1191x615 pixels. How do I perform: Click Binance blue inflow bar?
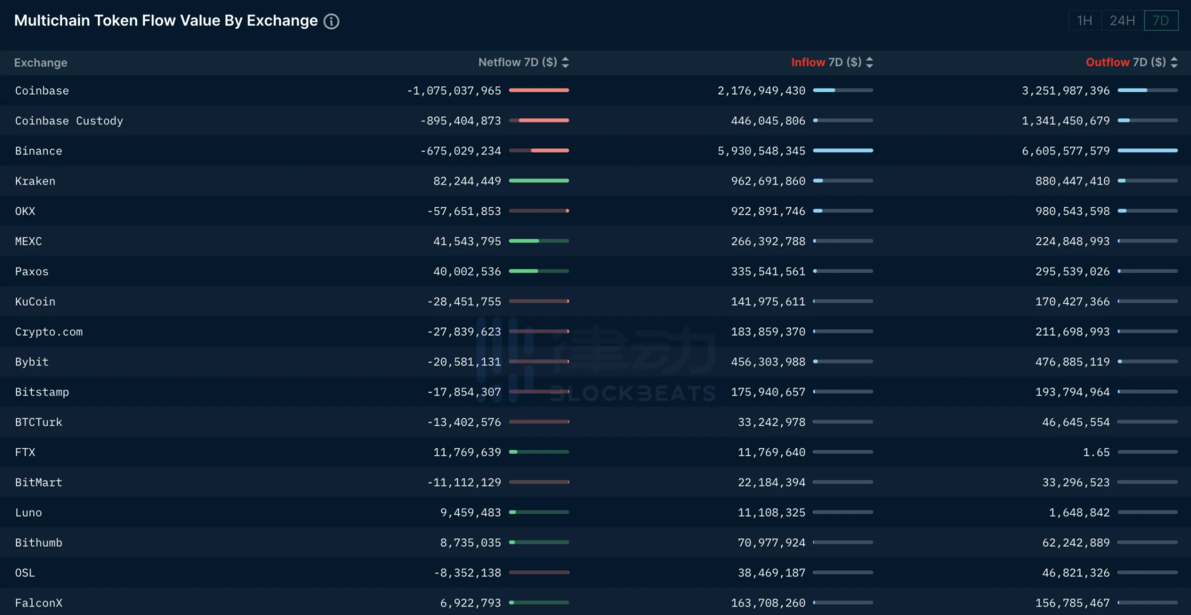pos(843,150)
